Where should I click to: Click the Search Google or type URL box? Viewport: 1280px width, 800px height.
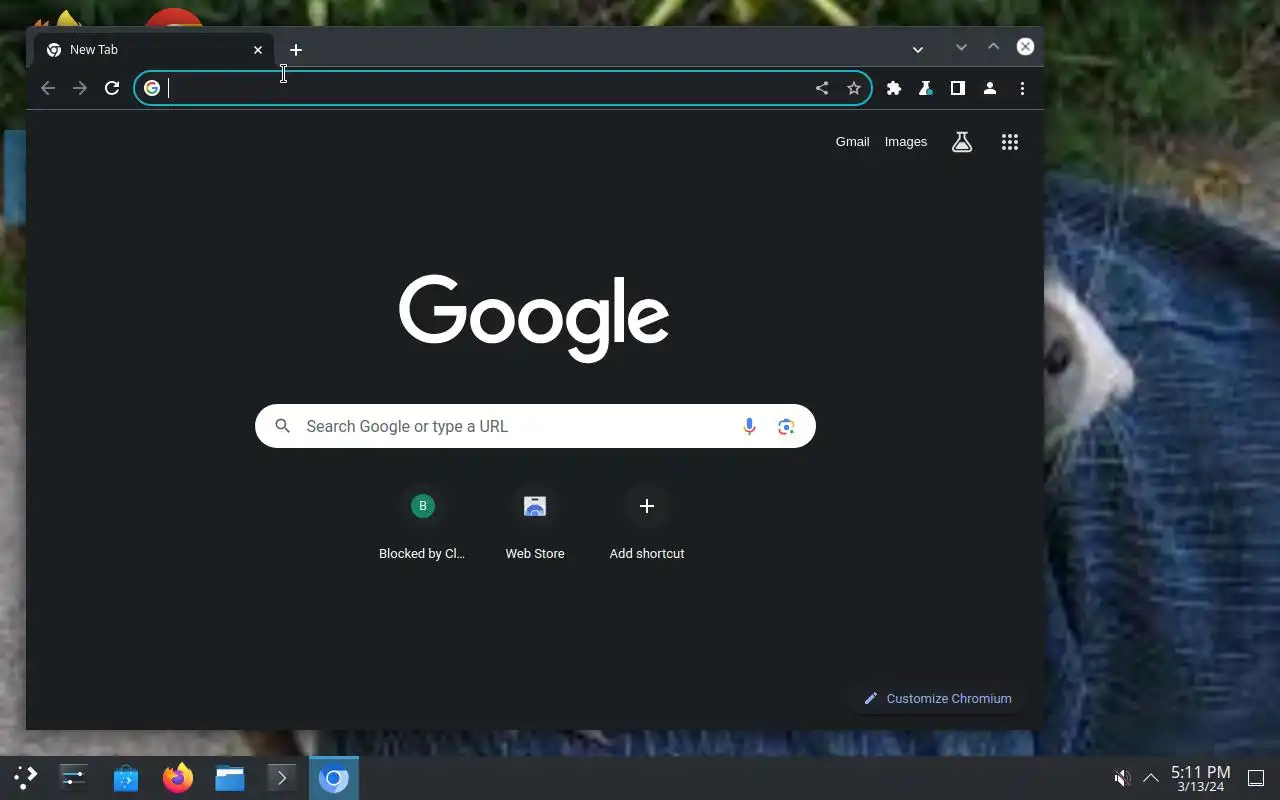click(x=535, y=426)
